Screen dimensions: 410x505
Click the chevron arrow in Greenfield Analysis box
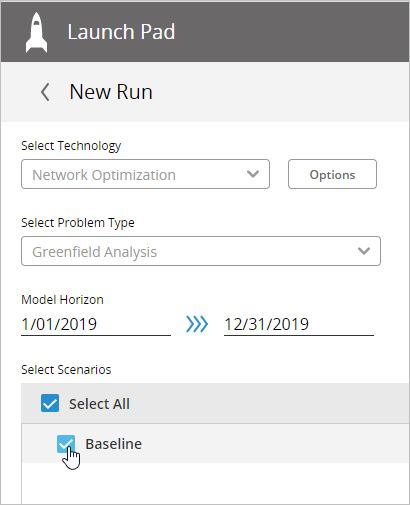pos(364,251)
